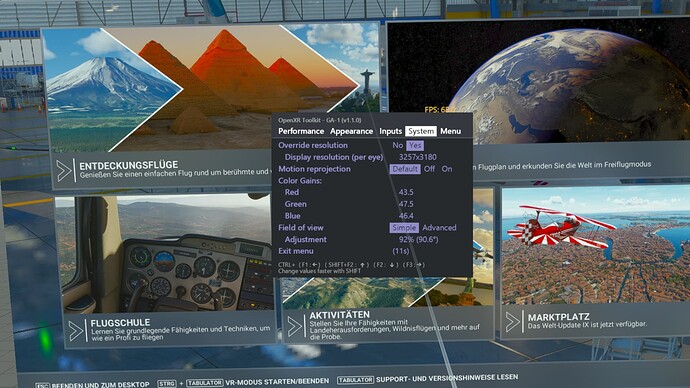
Task: Click the Display resolution value 3257x3180
Action: 417,157
